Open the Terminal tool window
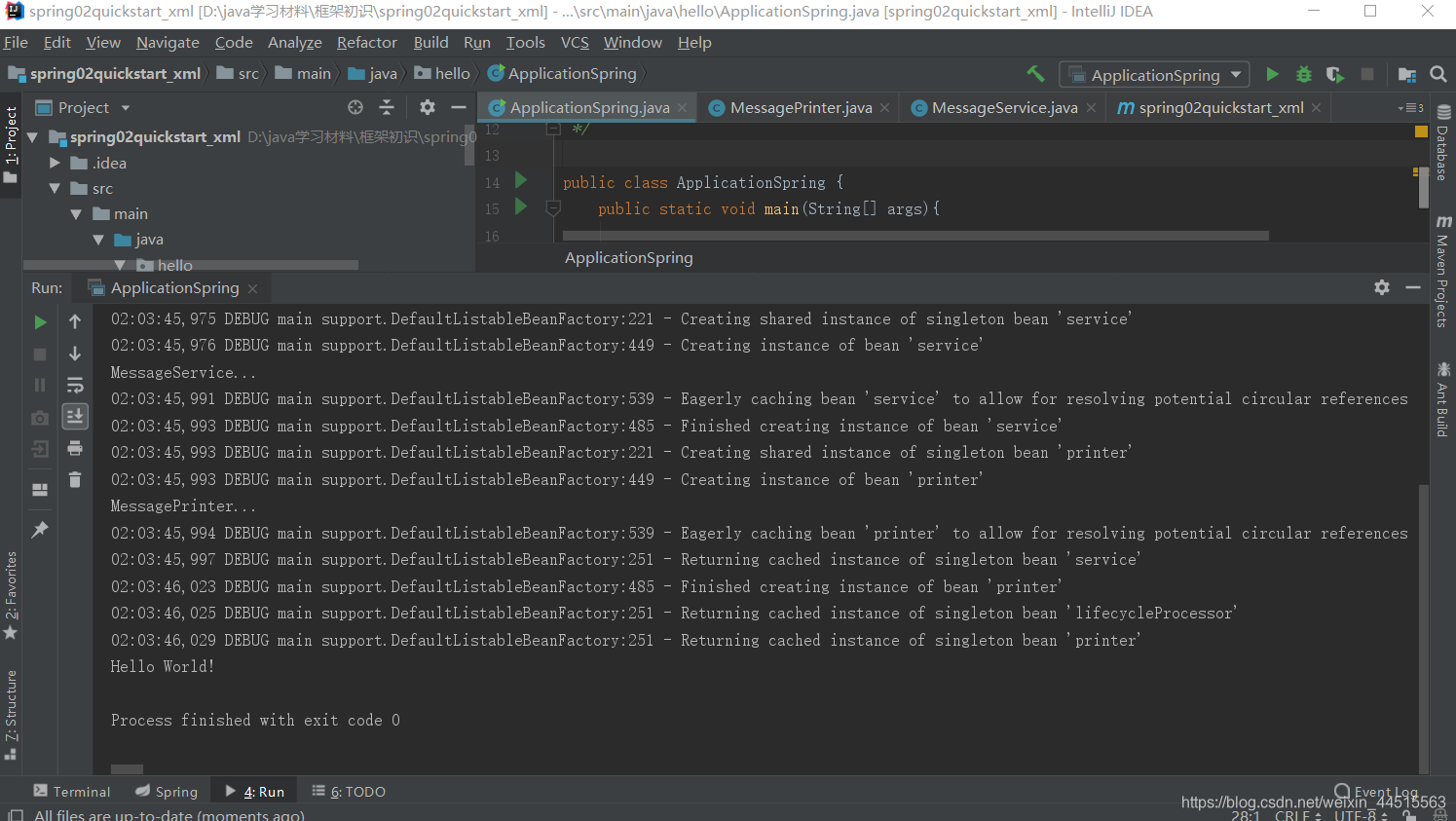 point(72,792)
